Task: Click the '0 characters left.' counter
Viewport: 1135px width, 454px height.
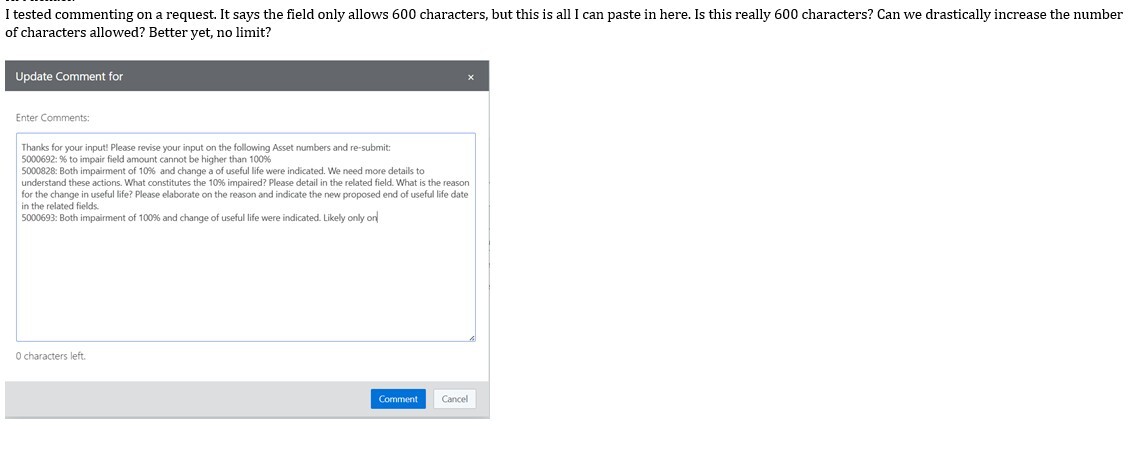Action: point(50,356)
